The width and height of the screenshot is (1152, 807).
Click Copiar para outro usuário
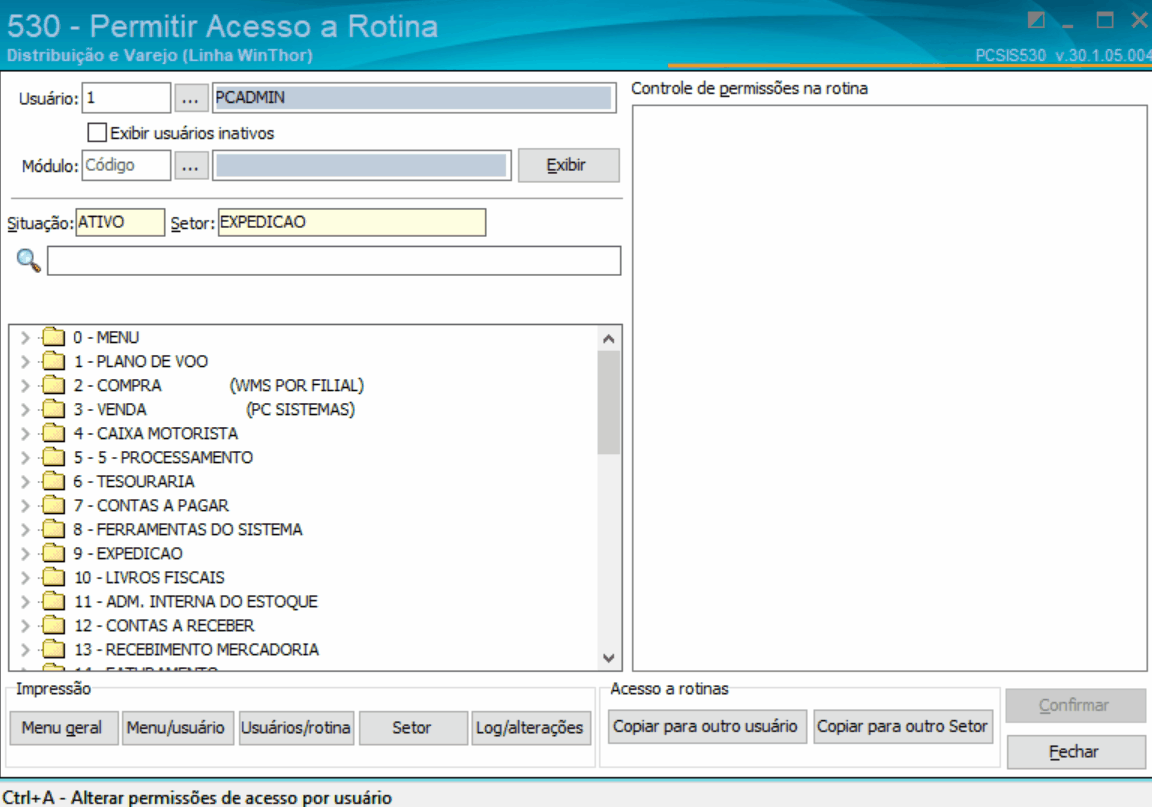tap(707, 726)
